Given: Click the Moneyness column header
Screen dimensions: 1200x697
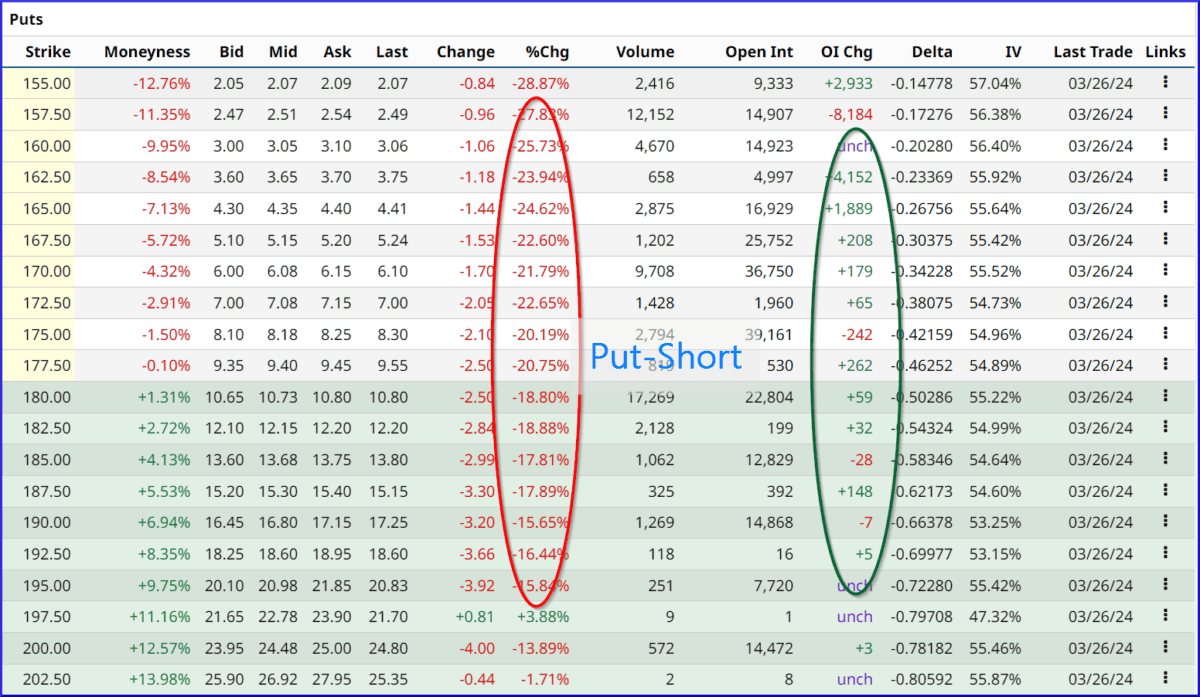Looking at the screenshot, I should tap(147, 51).
